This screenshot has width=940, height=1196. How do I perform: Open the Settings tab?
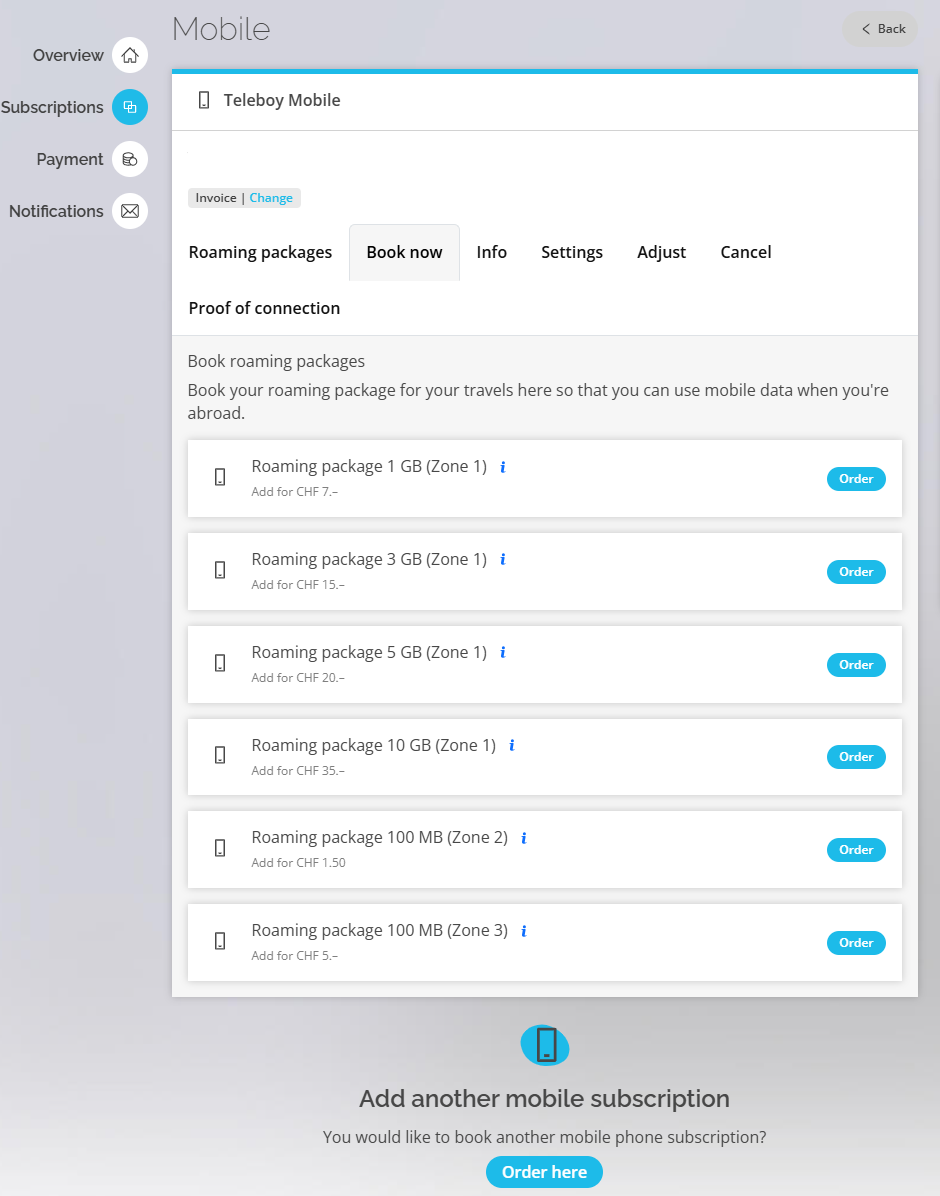point(571,252)
